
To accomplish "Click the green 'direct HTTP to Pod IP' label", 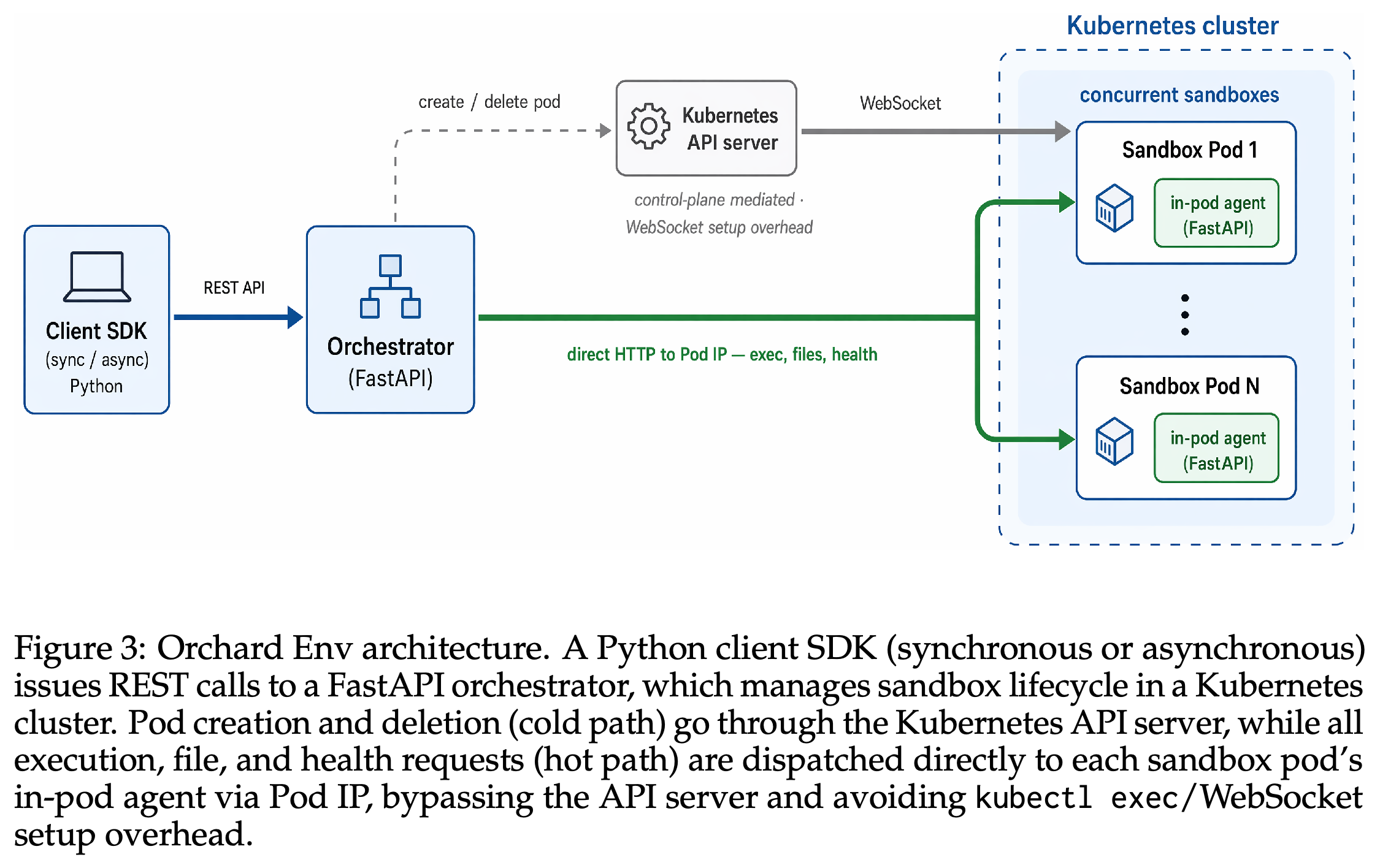I will click(x=722, y=354).
